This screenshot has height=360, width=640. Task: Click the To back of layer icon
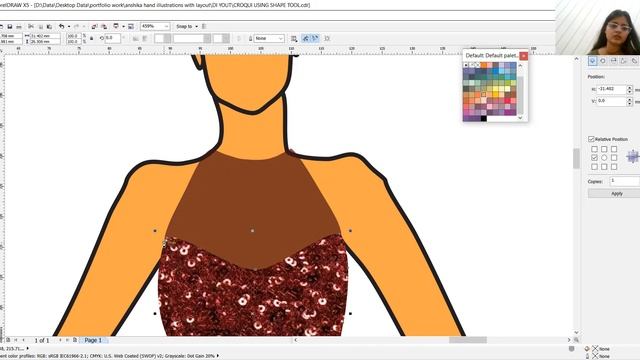click(x=314, y=38)
